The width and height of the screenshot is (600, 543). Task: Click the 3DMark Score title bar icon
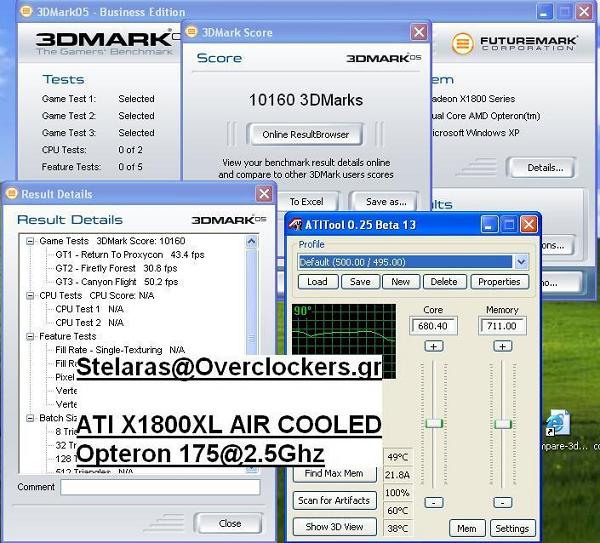point(191,32)
